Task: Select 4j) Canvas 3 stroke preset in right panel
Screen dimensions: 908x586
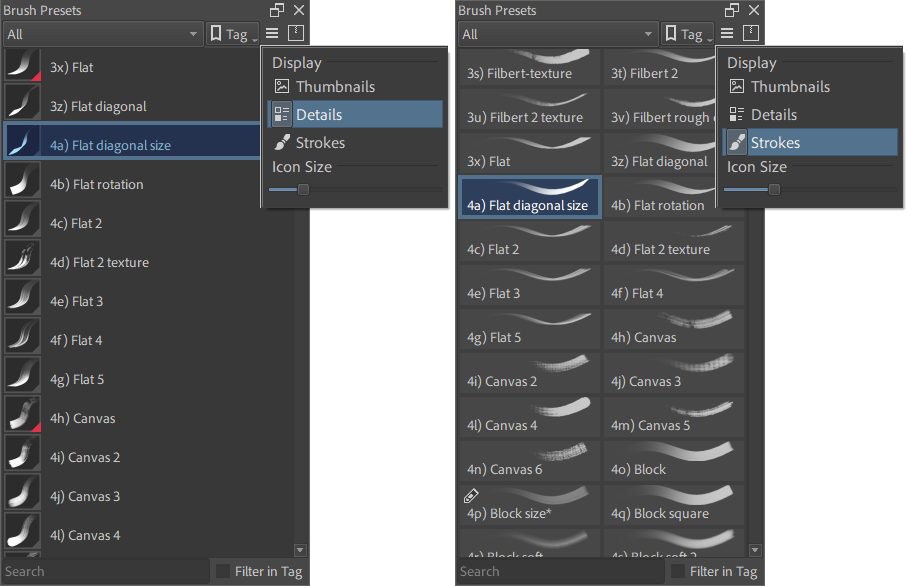Action: tap(673, 373)
